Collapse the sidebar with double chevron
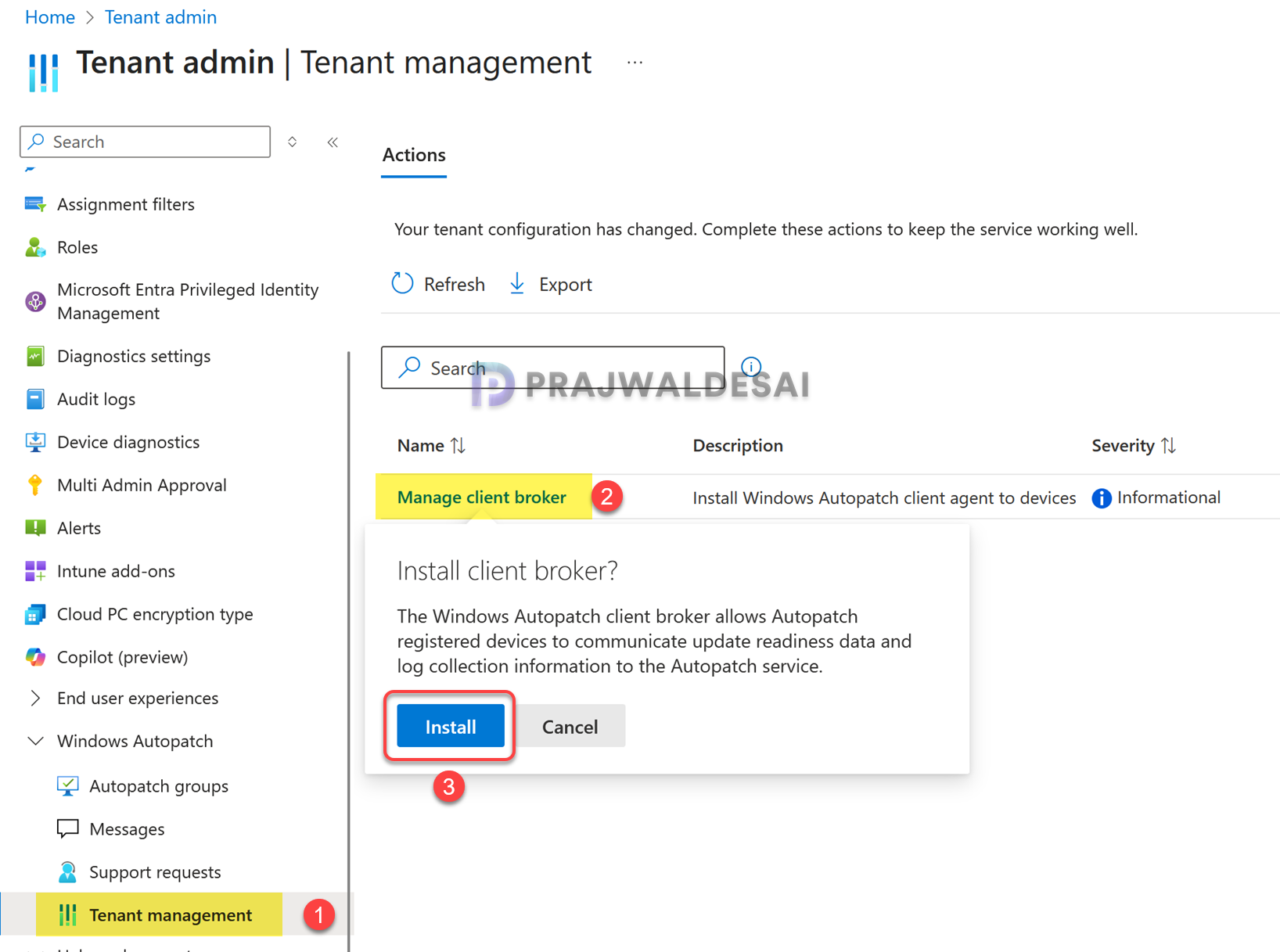Viewport: 1280px width, 952px height. 333,142
